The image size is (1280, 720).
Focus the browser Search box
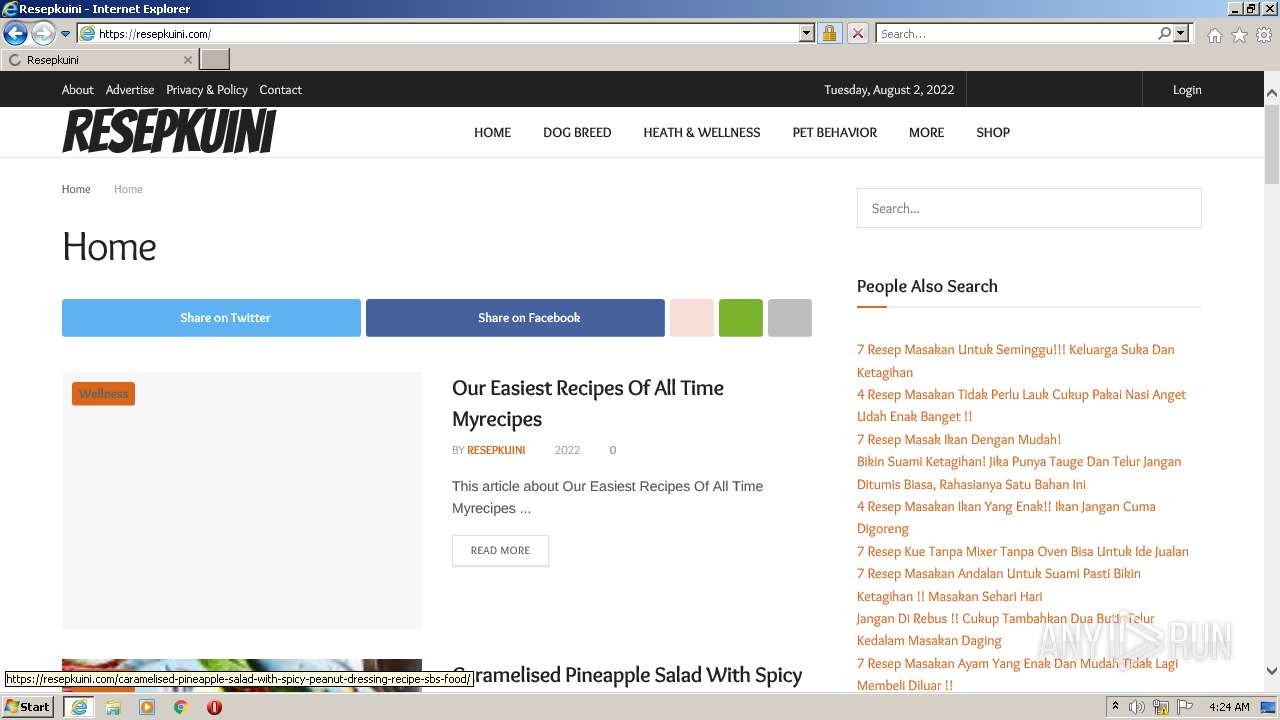[x=1016, y=34]
